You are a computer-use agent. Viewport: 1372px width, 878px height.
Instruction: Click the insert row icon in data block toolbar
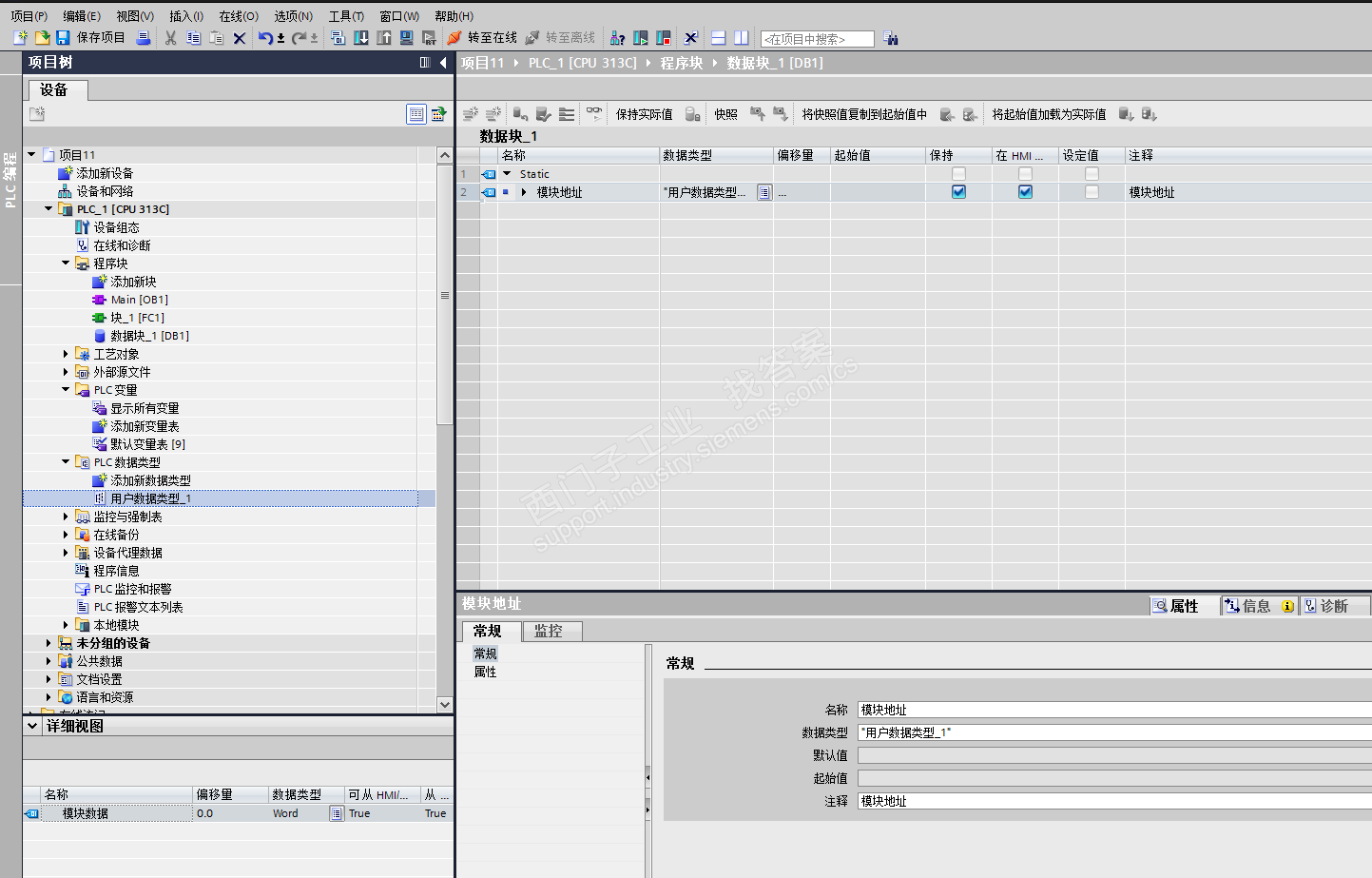pos(471,114)
